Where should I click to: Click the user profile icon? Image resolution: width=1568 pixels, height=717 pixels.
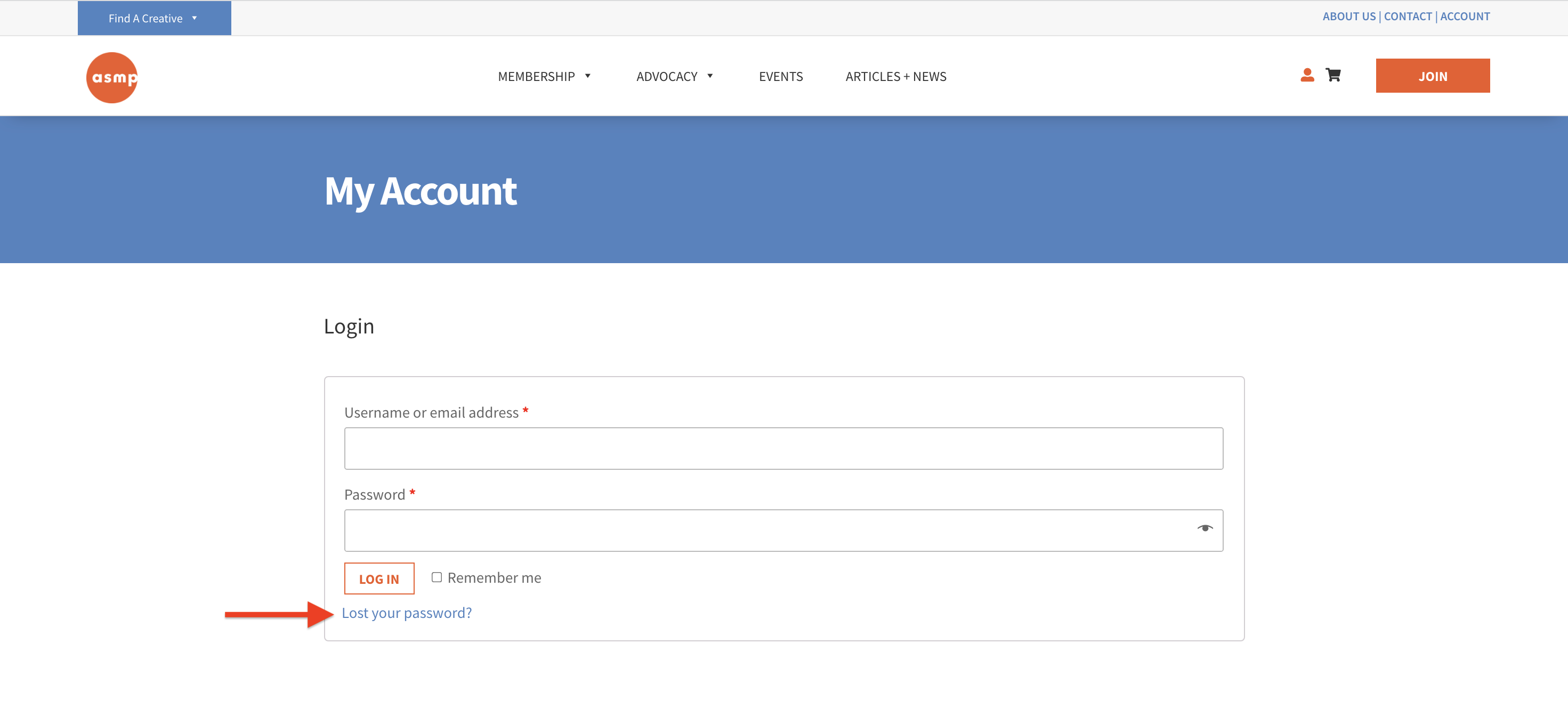pyautogui.click(x=1307, y=75)
